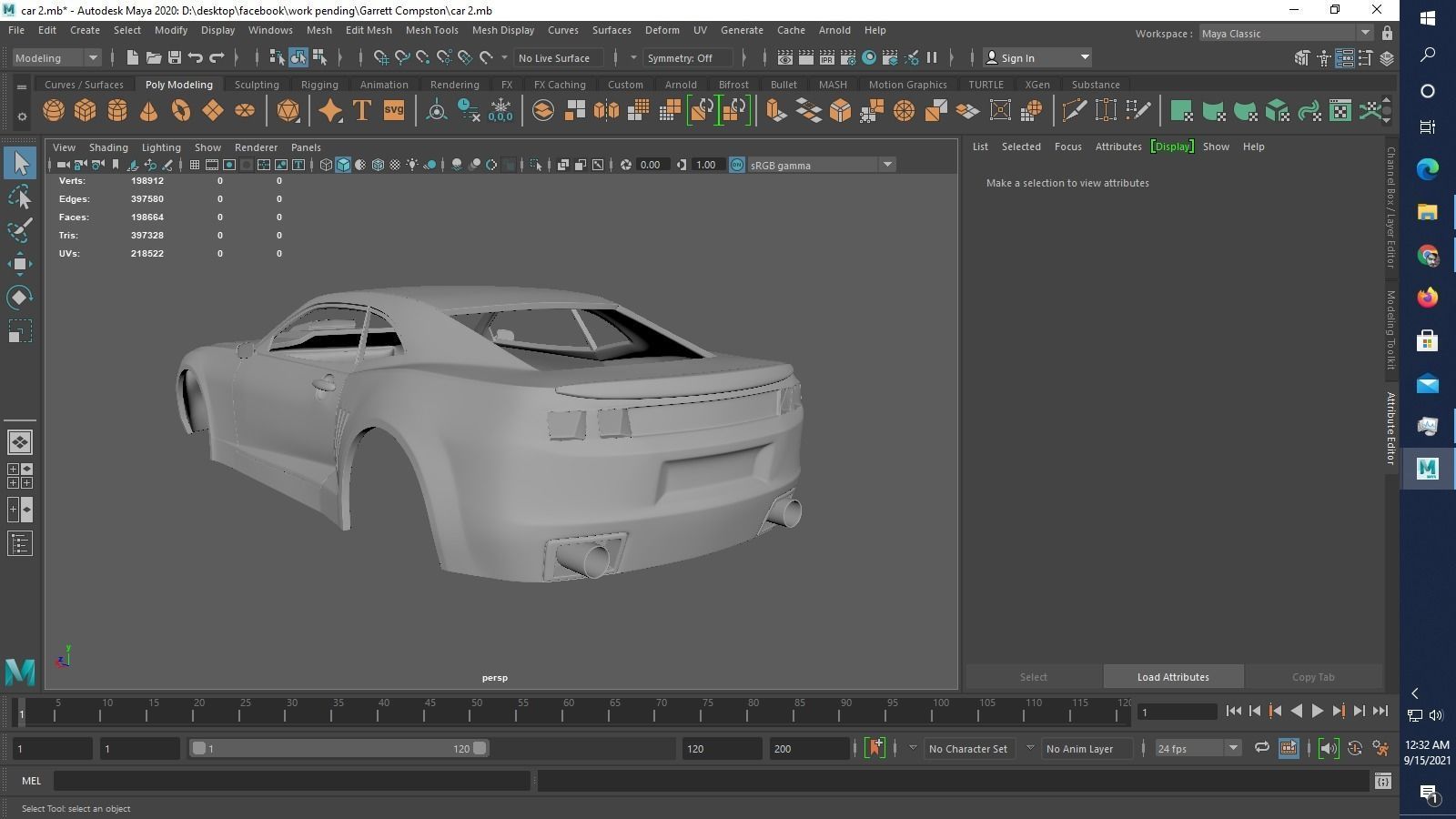Click the MEL script language label
The height and width of the screenshot is (819, 1456).
coord(32,781)
